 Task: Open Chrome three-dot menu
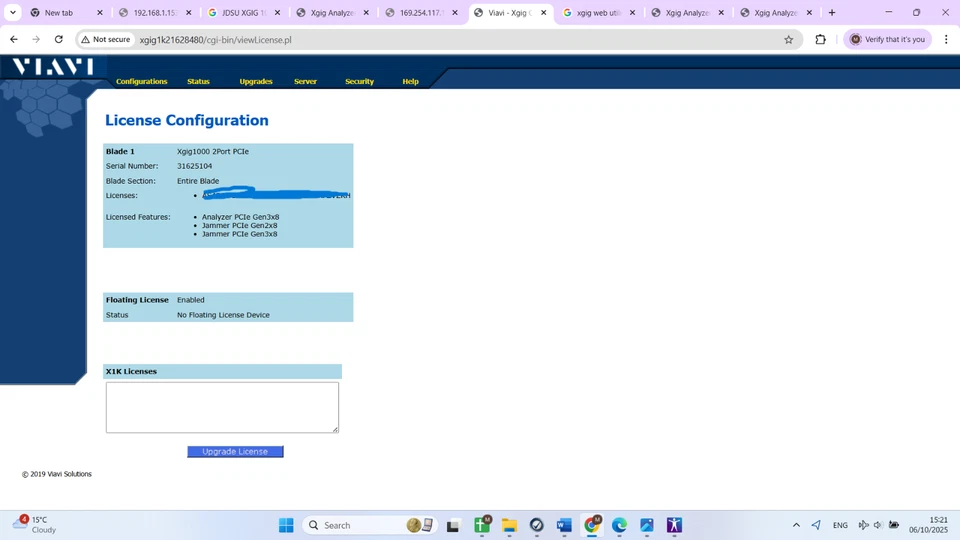point(946,39)
